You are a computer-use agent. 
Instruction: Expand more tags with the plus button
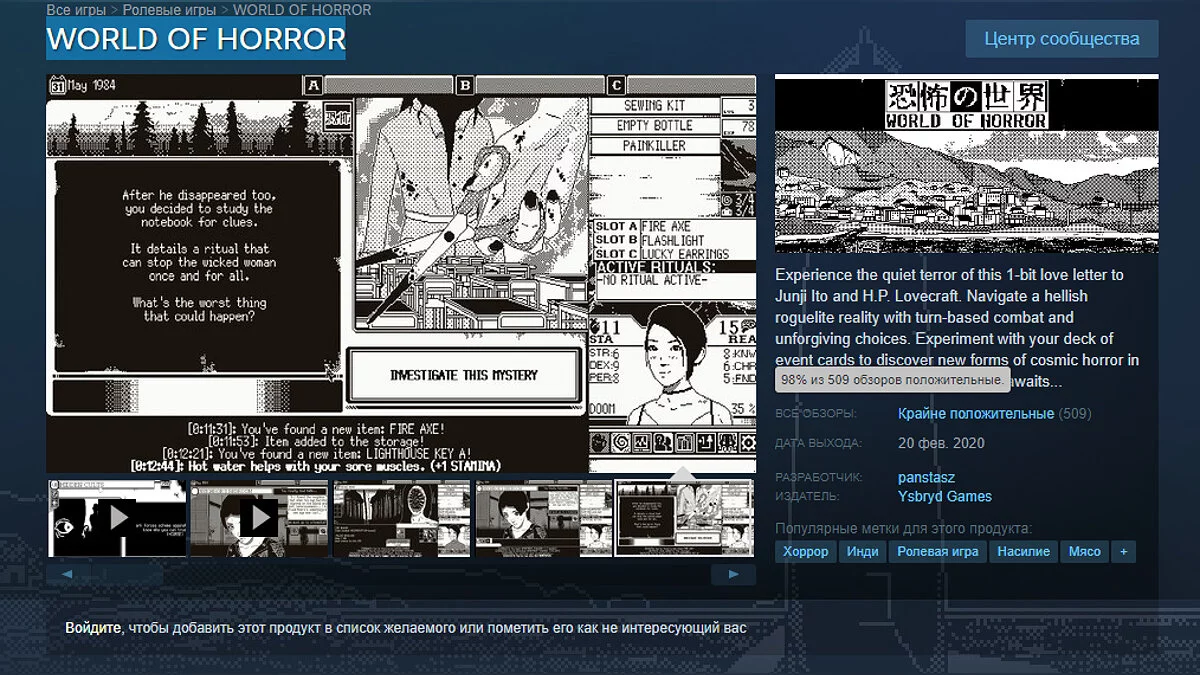tap(1124, 551)
